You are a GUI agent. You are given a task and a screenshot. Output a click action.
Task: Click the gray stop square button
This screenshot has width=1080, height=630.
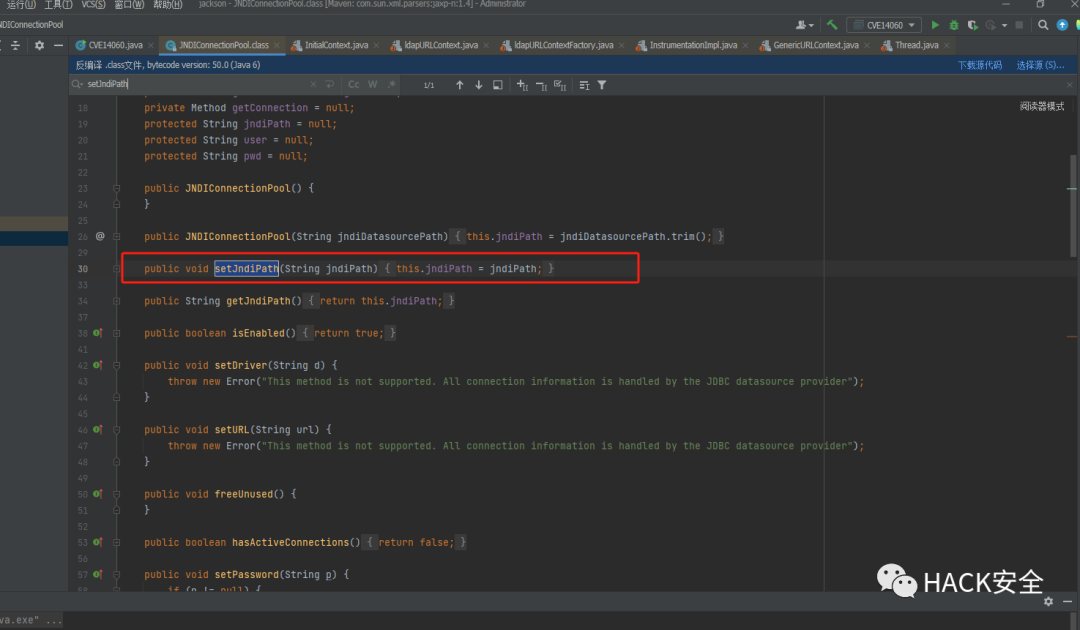point(1019,25)
